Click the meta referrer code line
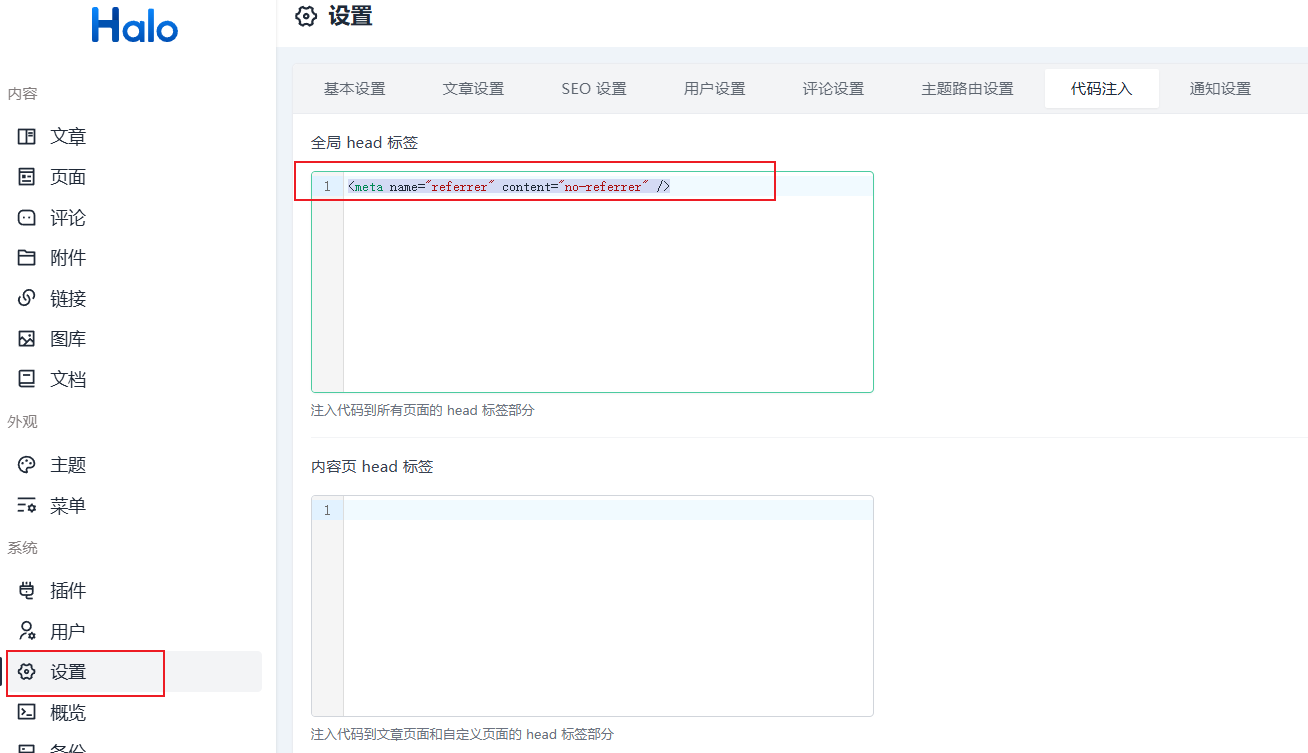 pos(508,187)
